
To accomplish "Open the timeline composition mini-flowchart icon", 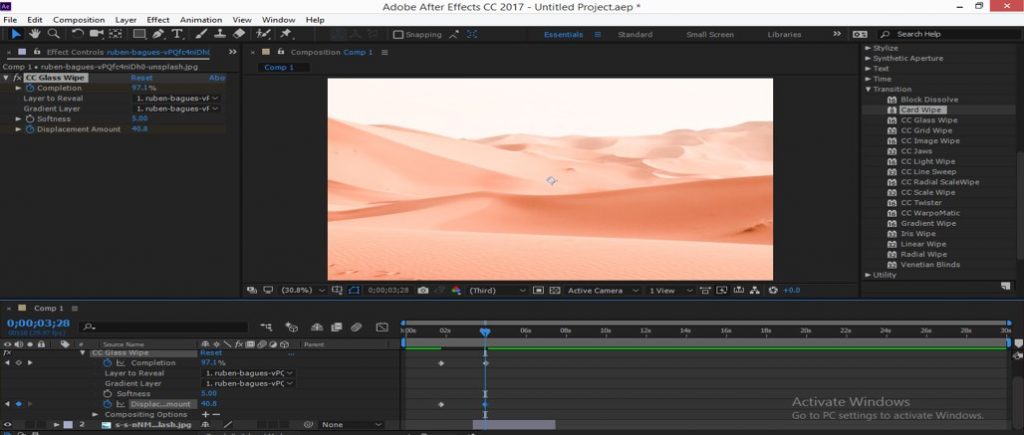I will [266, 327].
